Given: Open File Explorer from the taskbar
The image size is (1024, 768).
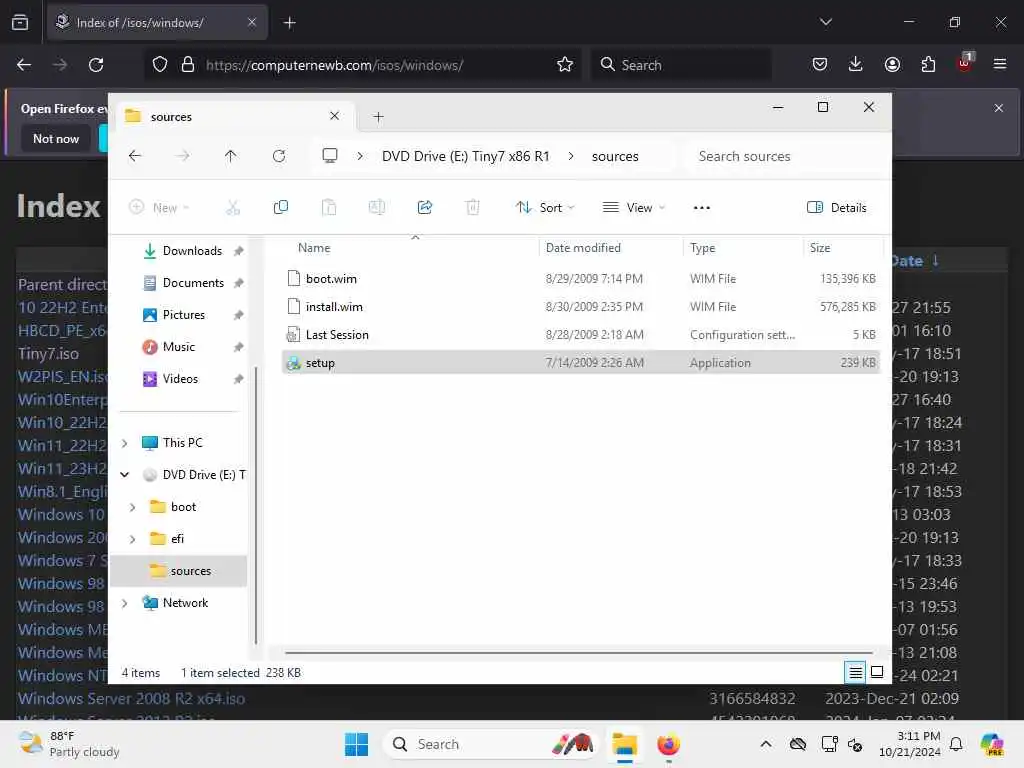Looking at the screenshot, I should tap(624, 744).
